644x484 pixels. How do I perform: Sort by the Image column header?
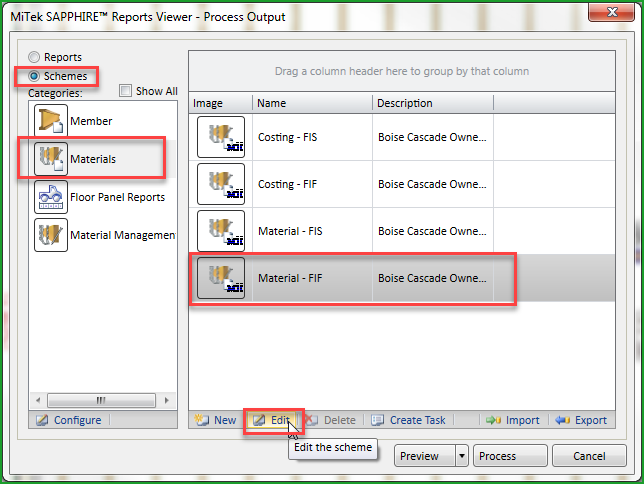221,103
